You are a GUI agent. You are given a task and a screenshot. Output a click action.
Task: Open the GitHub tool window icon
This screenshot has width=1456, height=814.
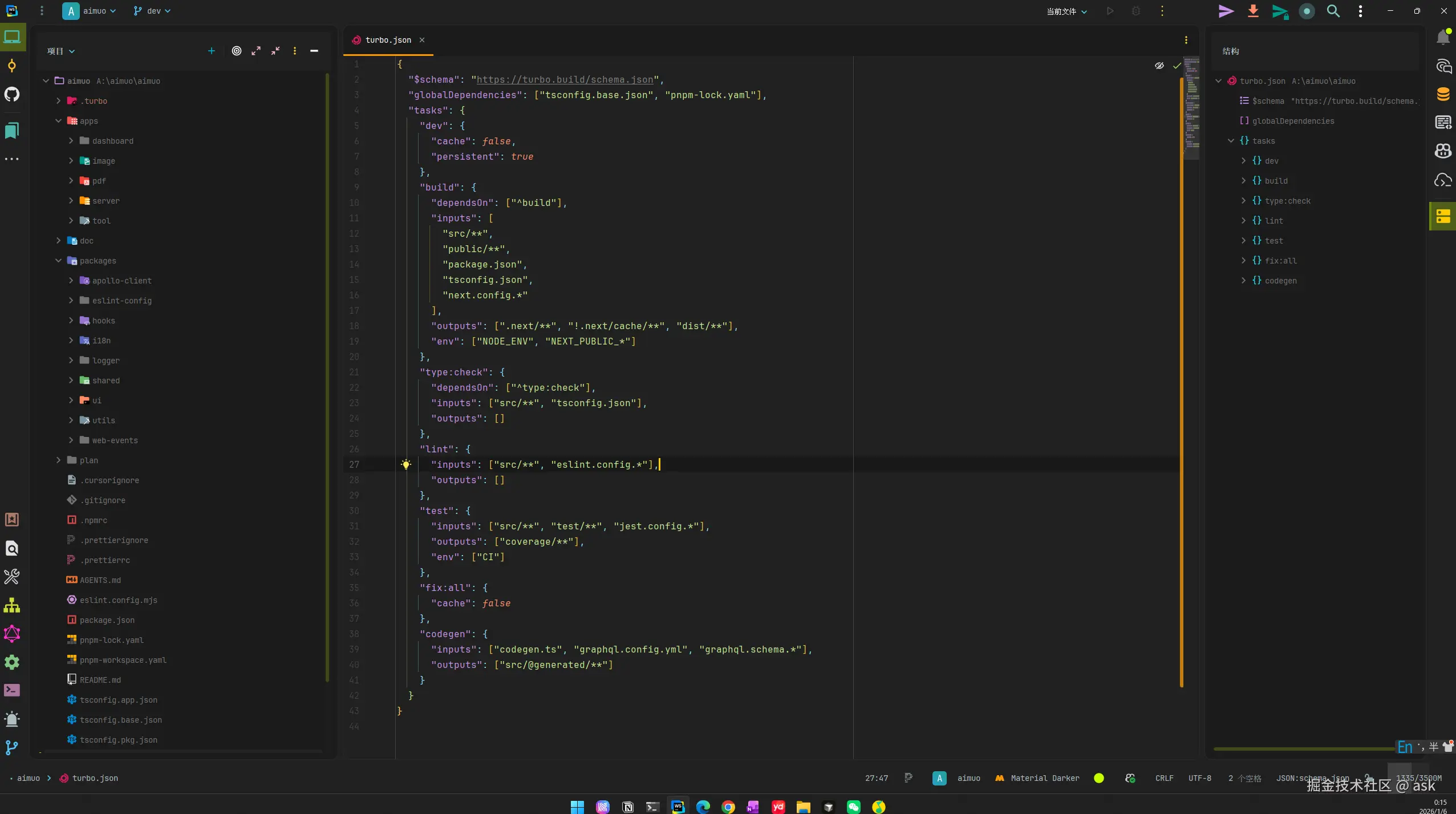(12, 94)
